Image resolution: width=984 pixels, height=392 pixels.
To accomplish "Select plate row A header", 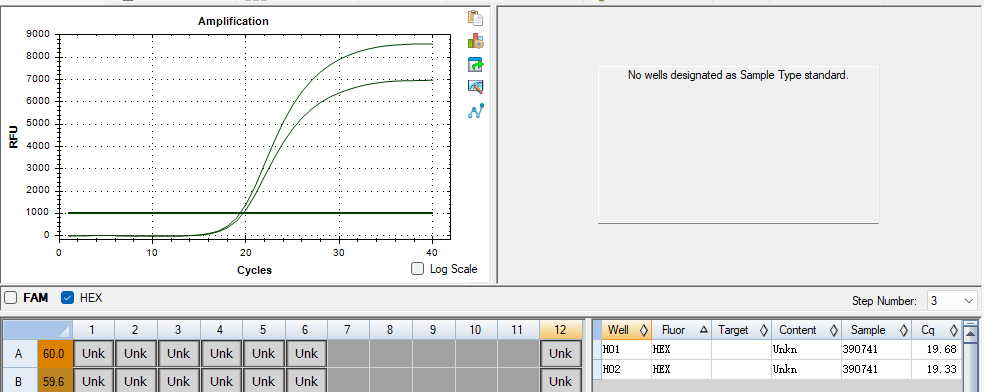I will click(x=19, y=354).
